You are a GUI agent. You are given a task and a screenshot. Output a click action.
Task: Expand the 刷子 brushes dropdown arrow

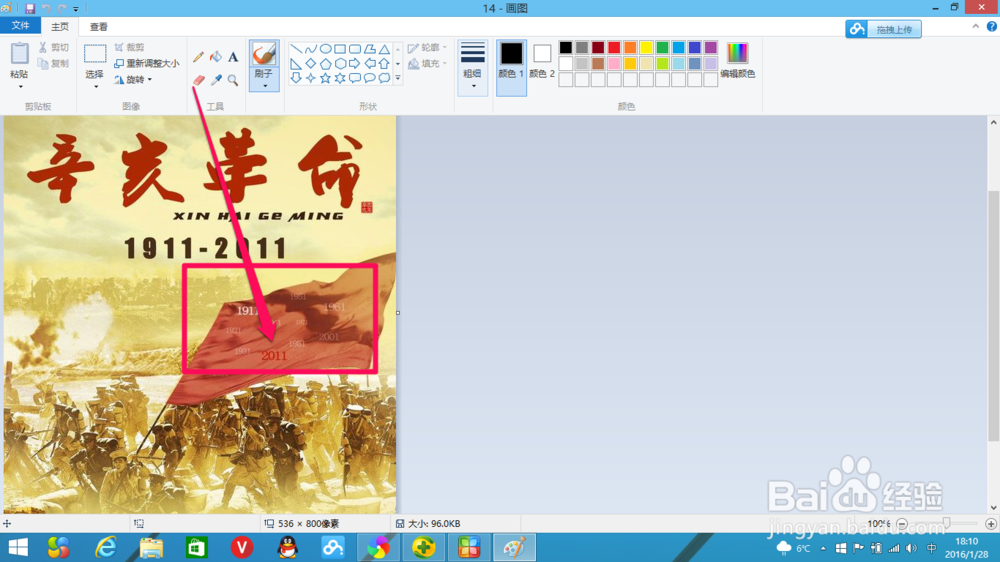pyautogui.click(x=265, y=85)
